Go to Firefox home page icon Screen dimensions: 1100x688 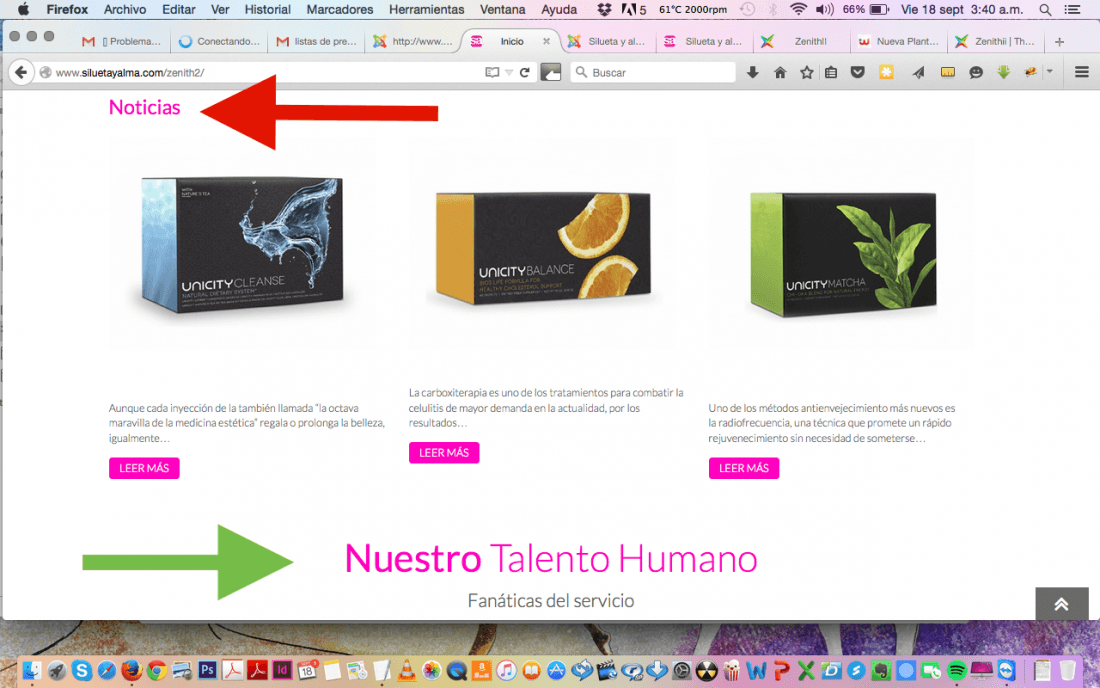tap(780, 72)
